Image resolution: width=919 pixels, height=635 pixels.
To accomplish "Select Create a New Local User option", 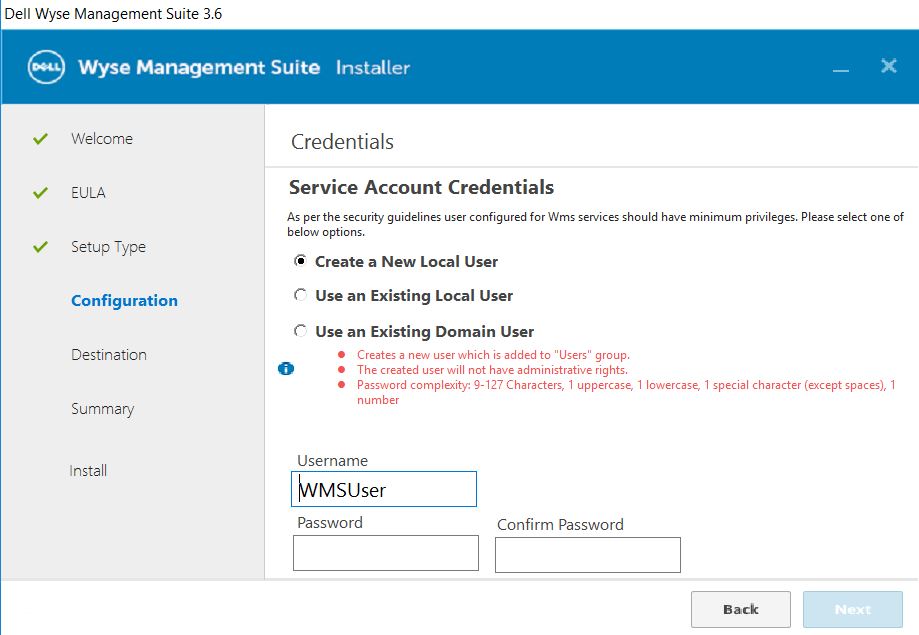I will tap(301, 261).
